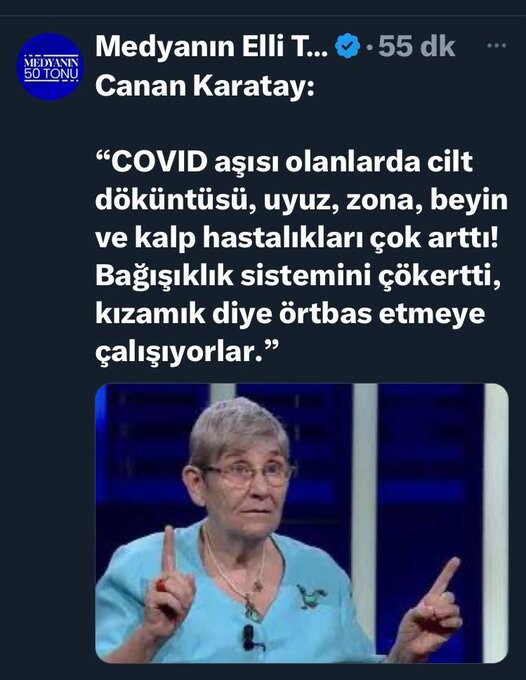Click the word COVID in the tweet
The height and width of the screenshot is (680, 526).
[159, 161]
